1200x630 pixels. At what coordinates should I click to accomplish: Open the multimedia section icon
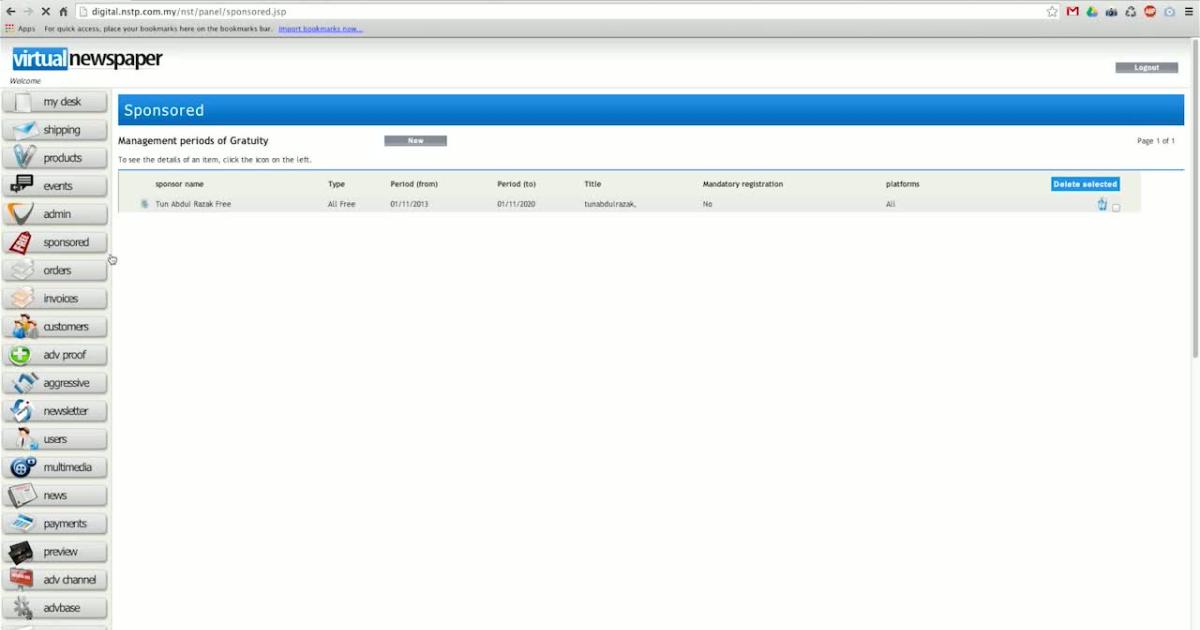pos(23,467)
